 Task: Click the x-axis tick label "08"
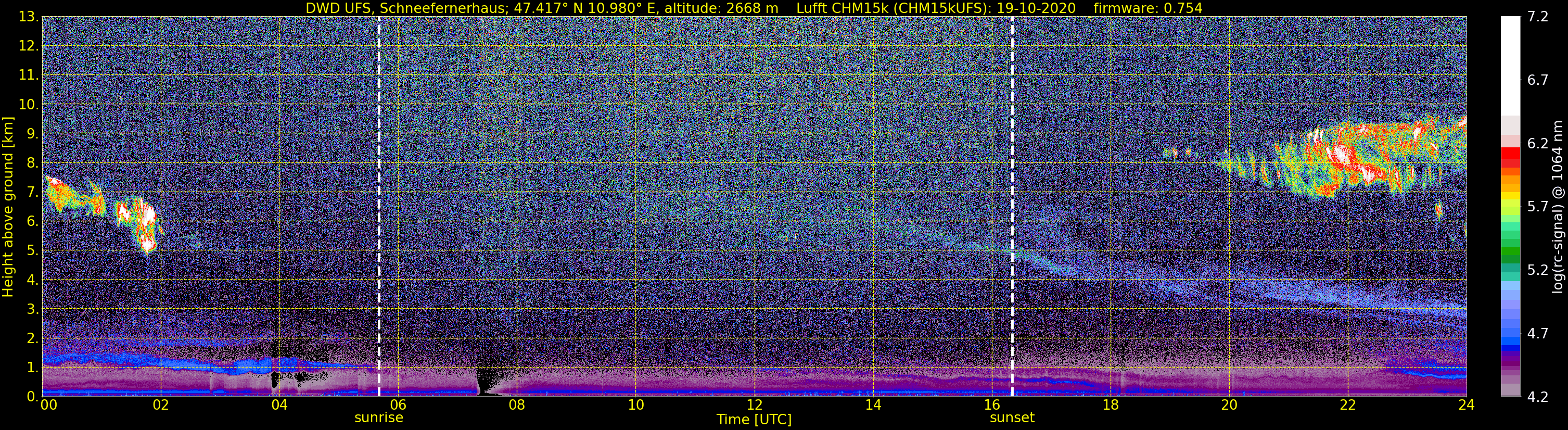pos(517,405)
